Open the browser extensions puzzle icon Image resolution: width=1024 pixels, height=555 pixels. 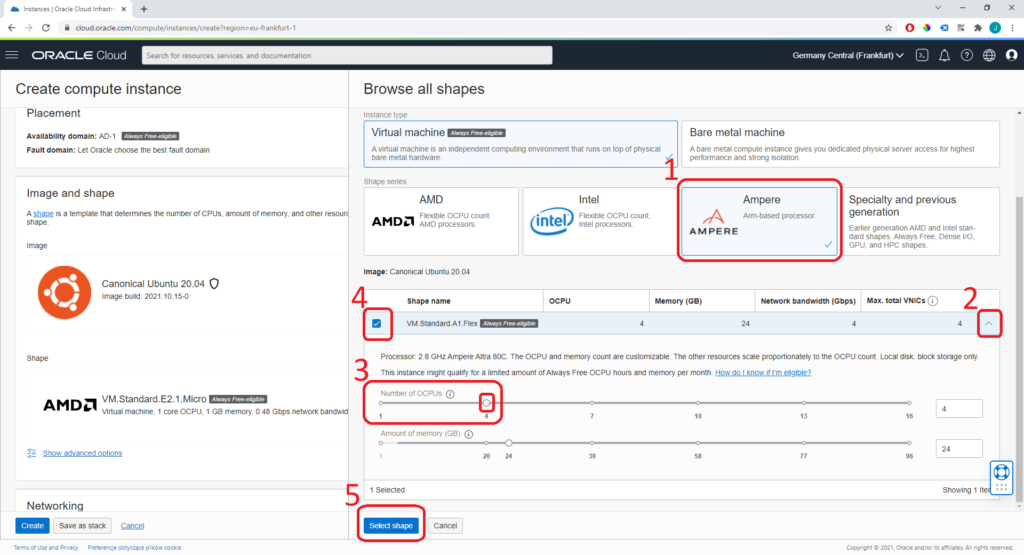pyautogui.click(x=978, y=27)
